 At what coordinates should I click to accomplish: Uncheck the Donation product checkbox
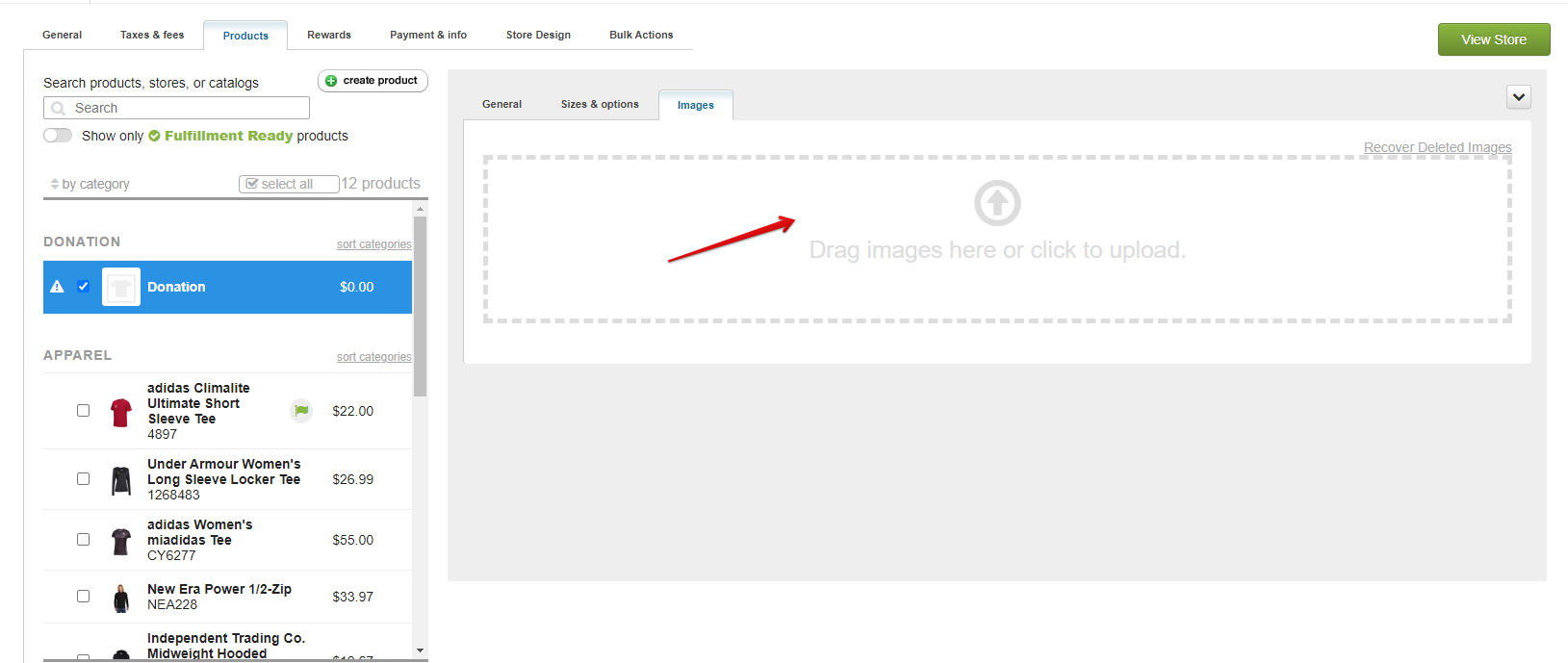point(84,287)
